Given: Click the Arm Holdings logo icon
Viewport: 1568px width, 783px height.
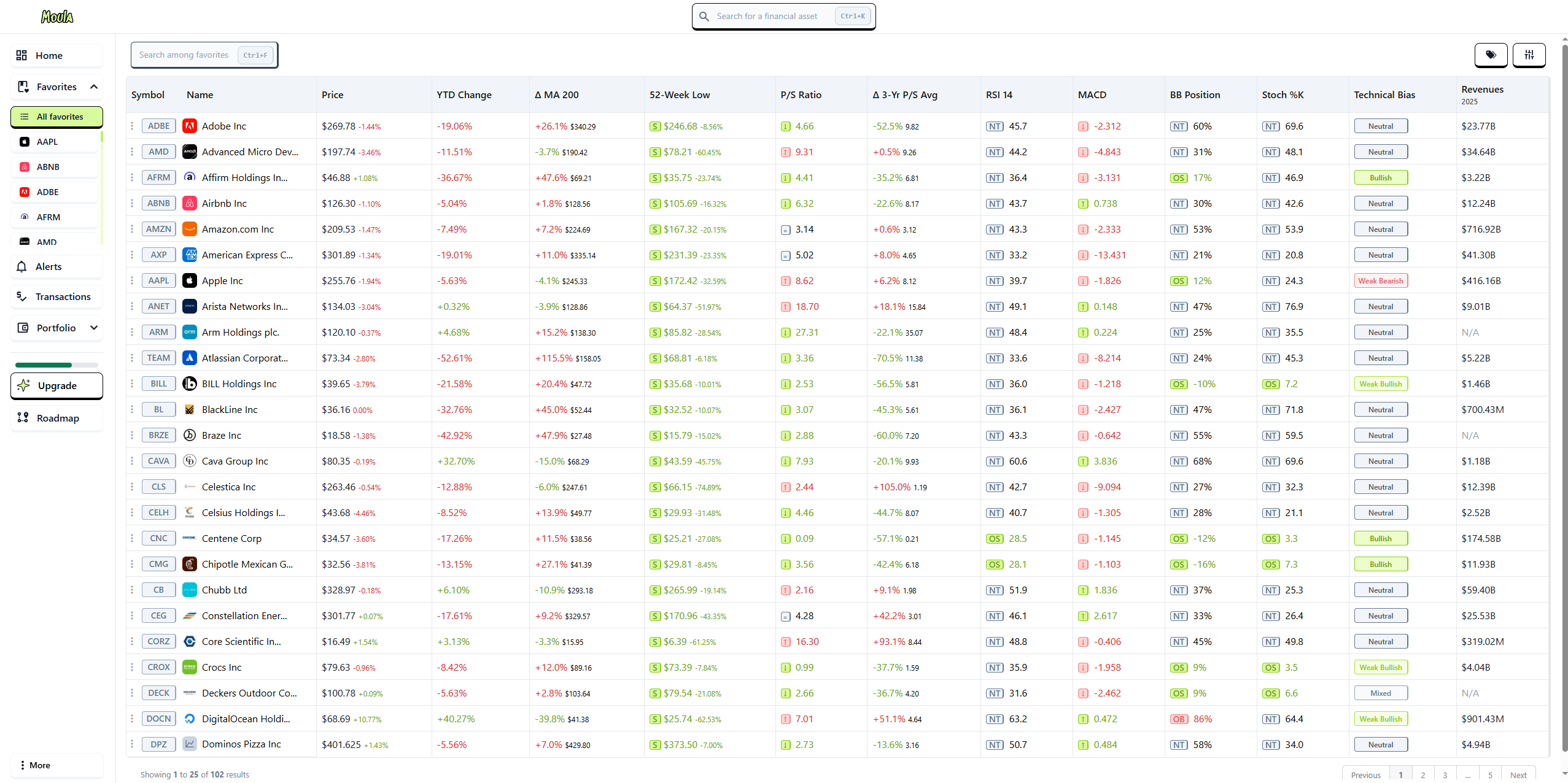Looking at the screenshot, I should [190, 332].
